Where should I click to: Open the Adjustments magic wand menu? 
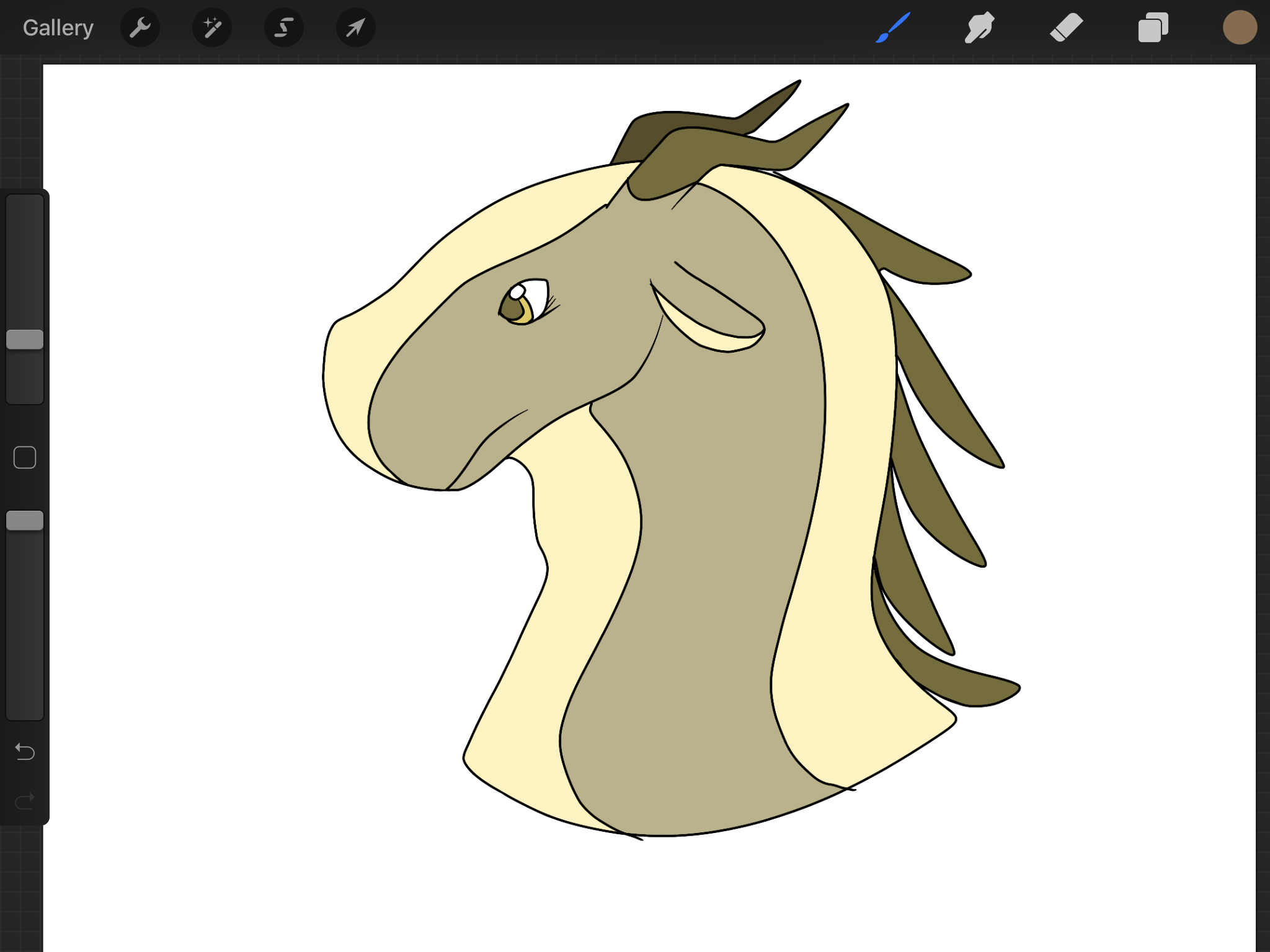click(x=212, y=28)
